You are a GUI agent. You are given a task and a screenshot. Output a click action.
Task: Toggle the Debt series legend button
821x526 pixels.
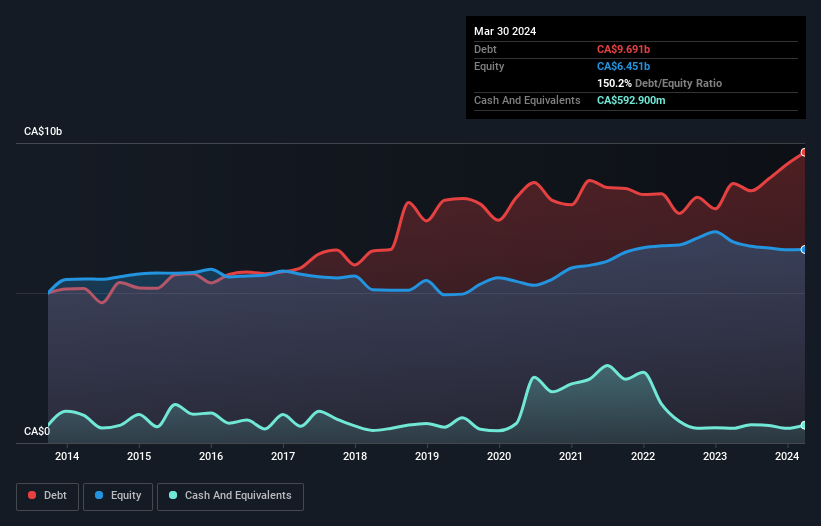48,496
